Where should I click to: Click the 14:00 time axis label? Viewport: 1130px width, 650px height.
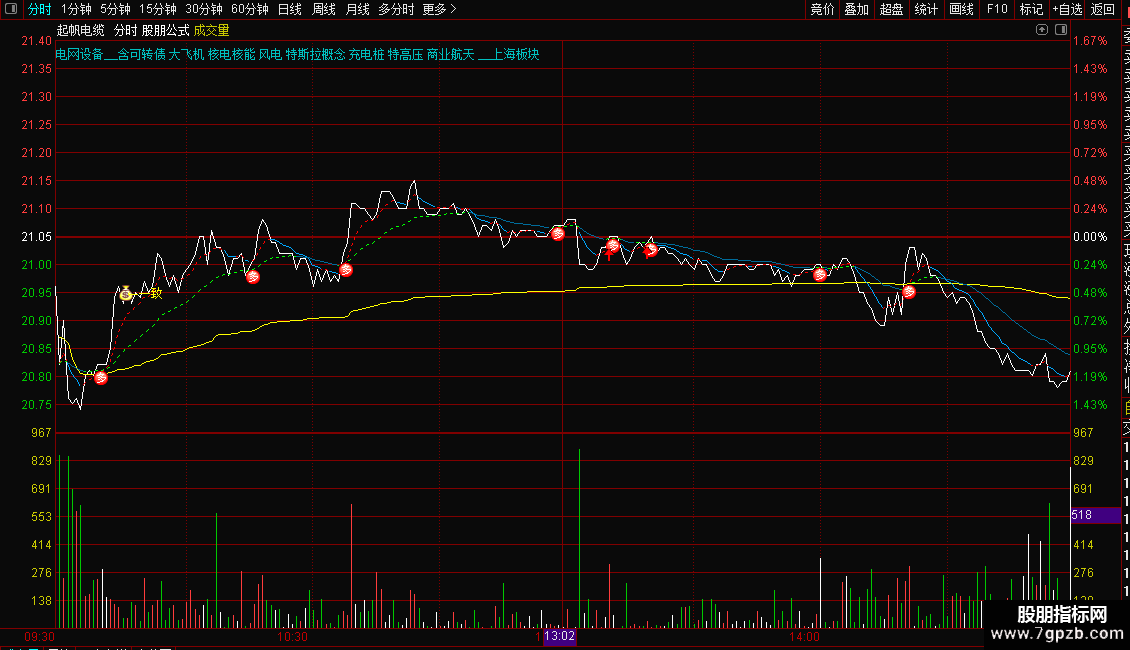tap(804, 637)
